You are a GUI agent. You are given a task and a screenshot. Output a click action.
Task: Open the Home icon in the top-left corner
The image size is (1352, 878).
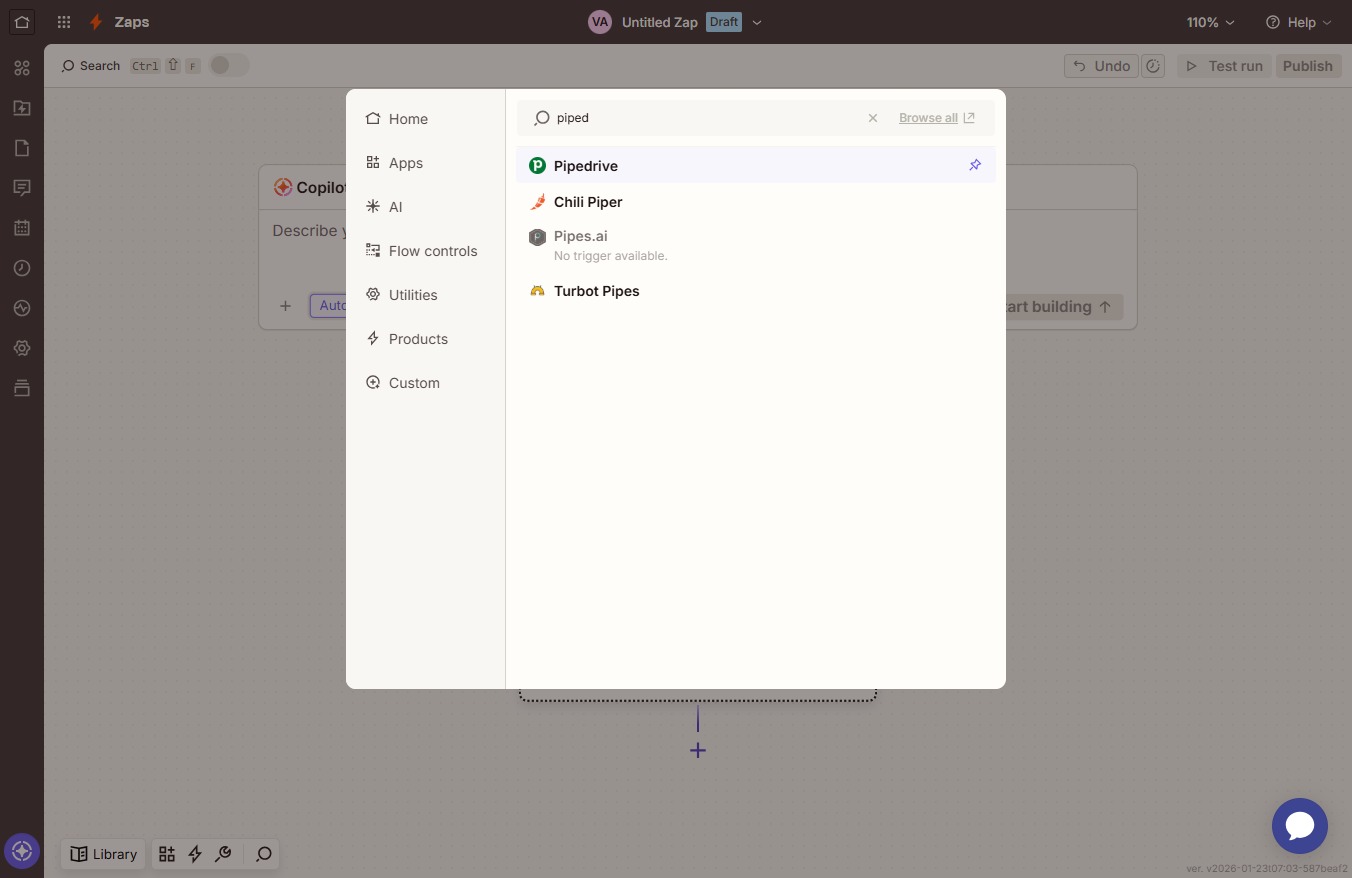pos(22,21)
